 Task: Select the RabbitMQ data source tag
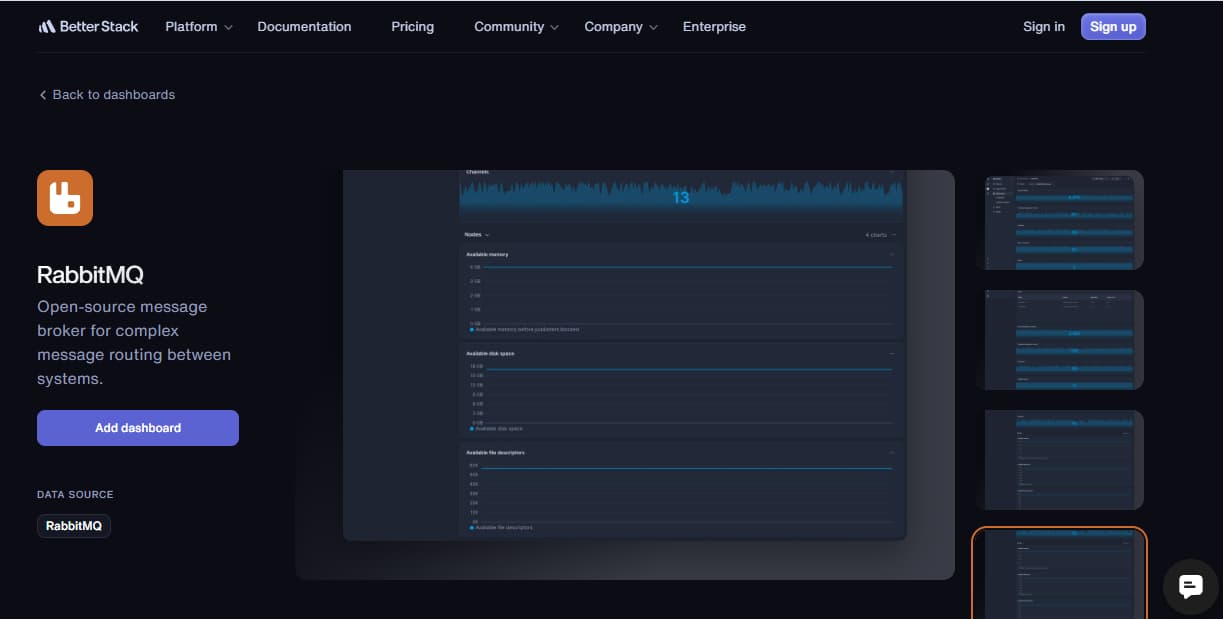click(x=74, y=526)
